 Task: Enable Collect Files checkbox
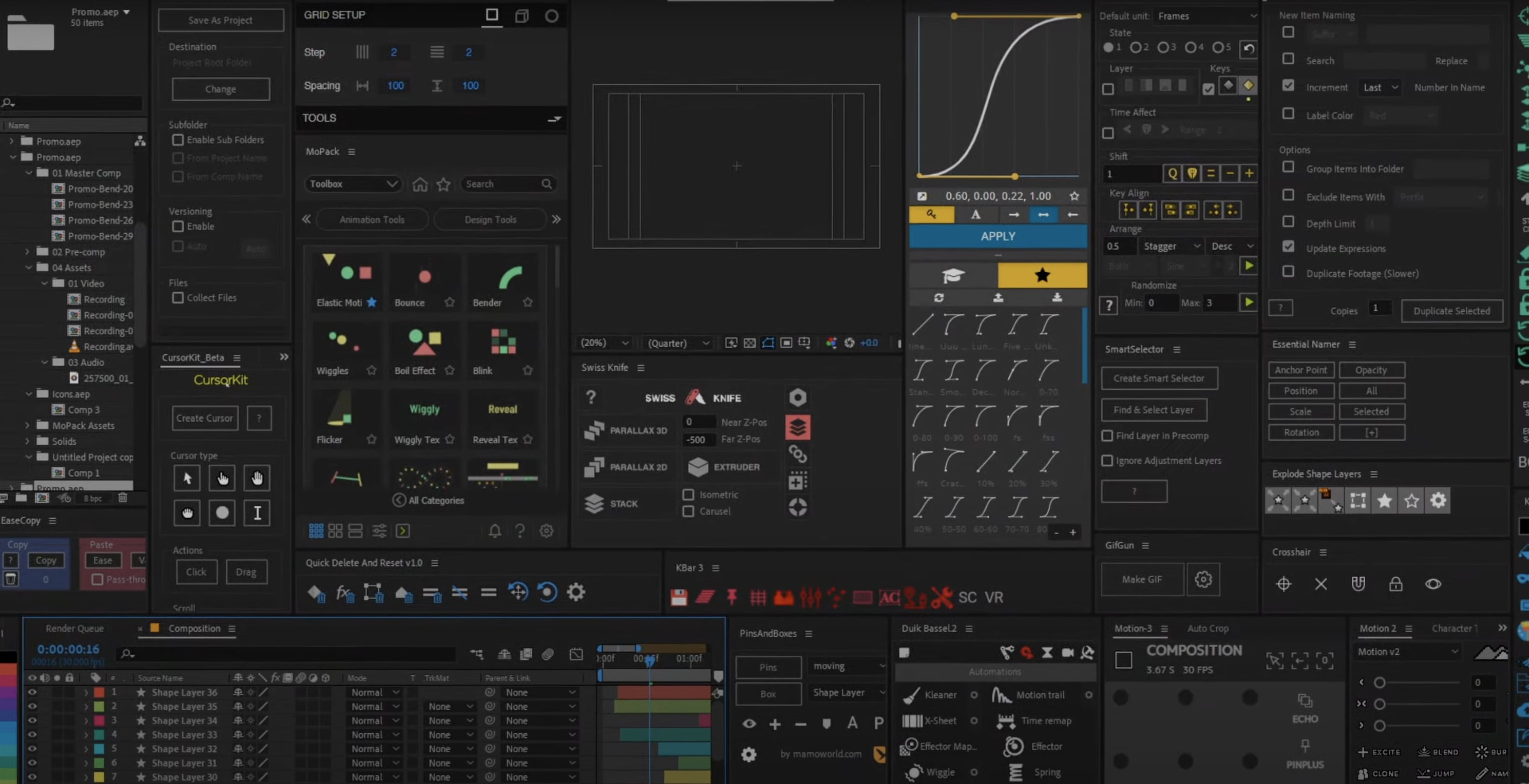pyautogui.click(x=177, y=298)
